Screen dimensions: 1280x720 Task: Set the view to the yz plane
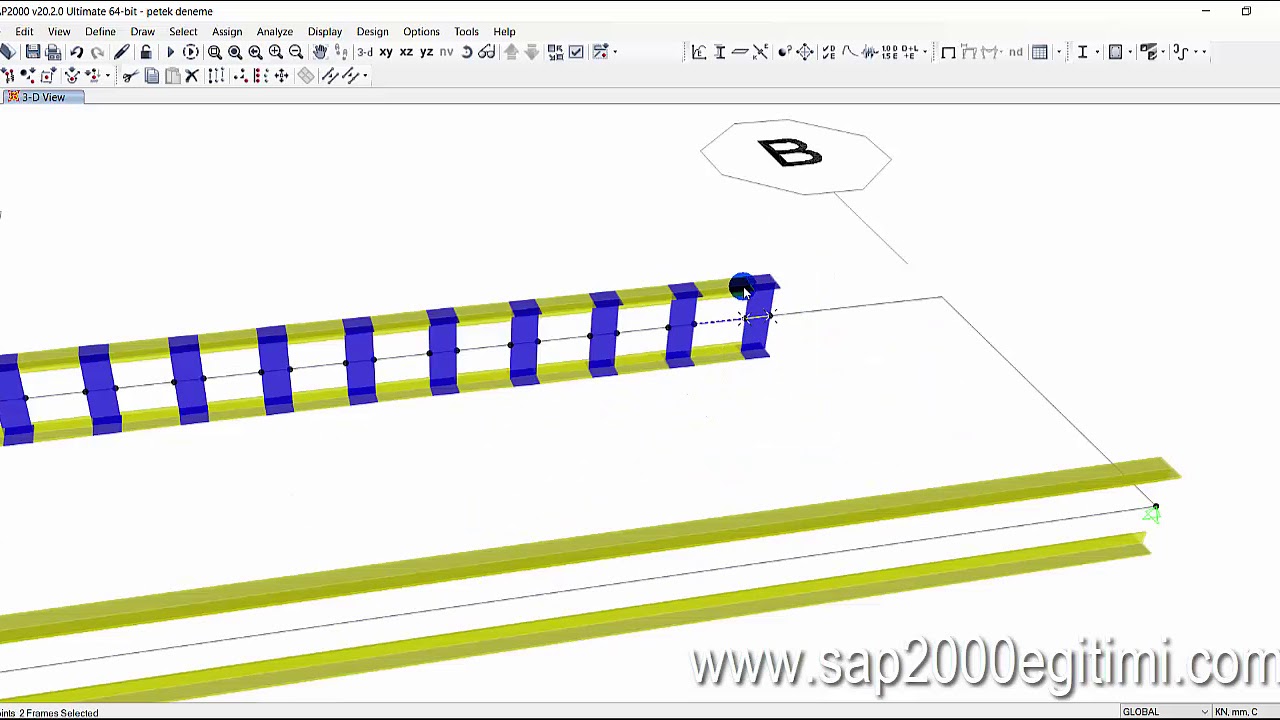pos(426,52)
